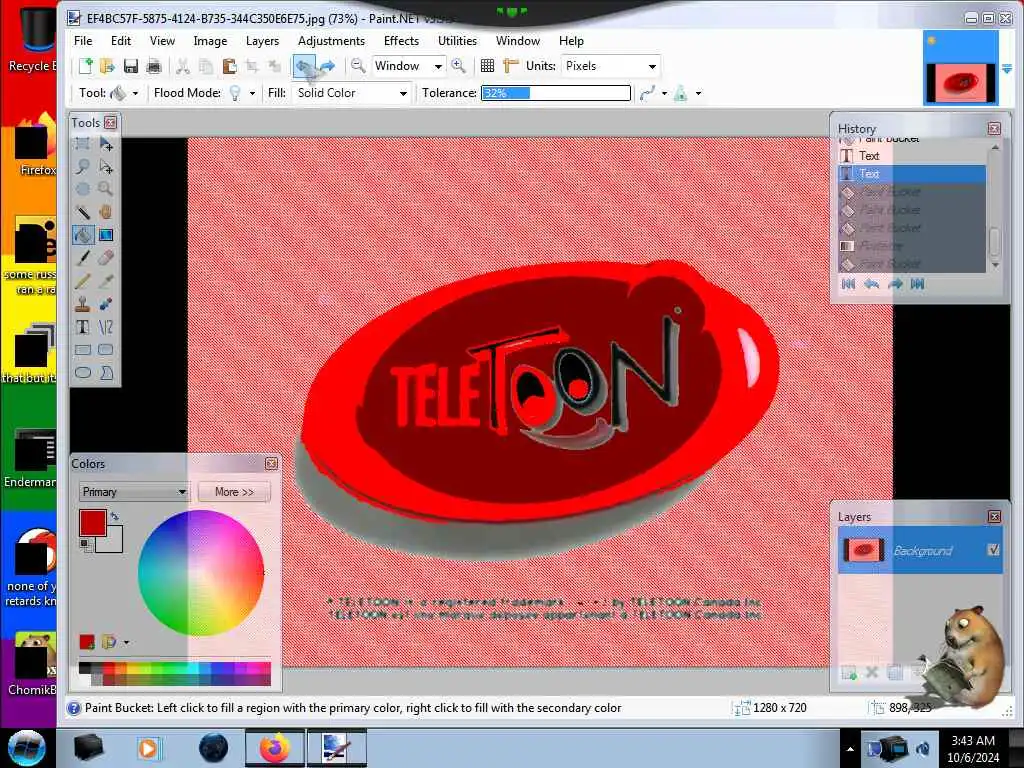Screen dimensions: 1024x768
Task: Click the More >> button in Colors
Action: [234, 492]
